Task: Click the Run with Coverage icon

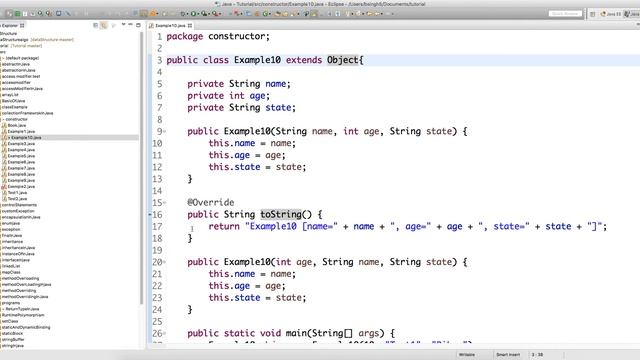Action: click(x=204, y=13)
